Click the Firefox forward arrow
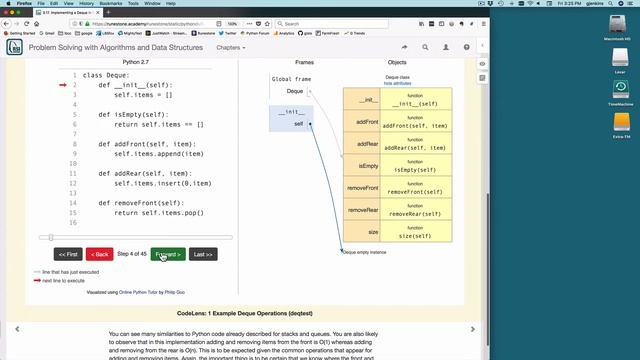 [16, 24]
